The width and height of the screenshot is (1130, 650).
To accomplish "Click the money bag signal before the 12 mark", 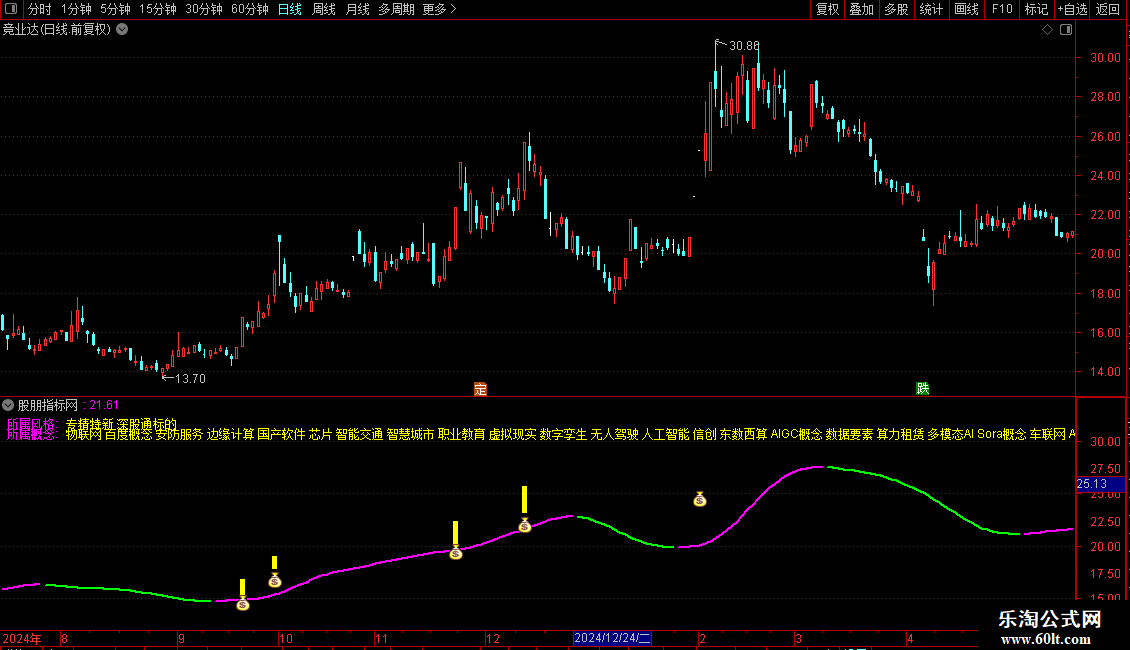I will point(455,553).
